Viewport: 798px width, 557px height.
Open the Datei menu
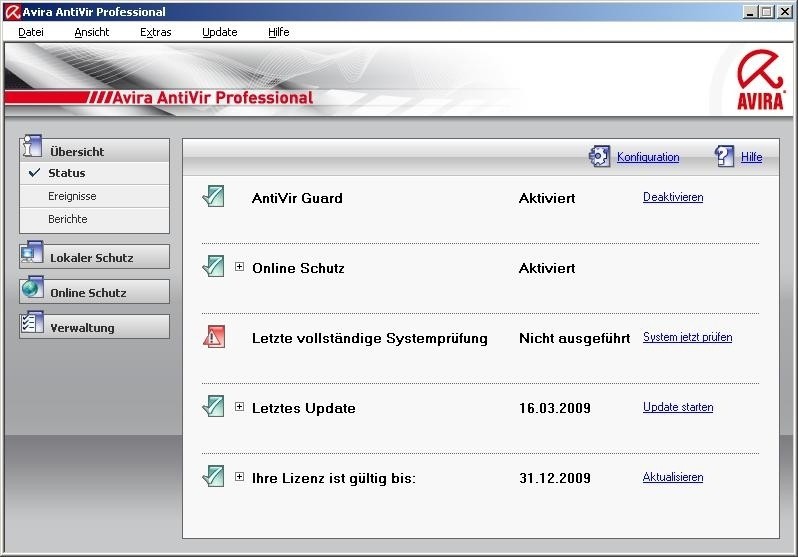point(31,32)
